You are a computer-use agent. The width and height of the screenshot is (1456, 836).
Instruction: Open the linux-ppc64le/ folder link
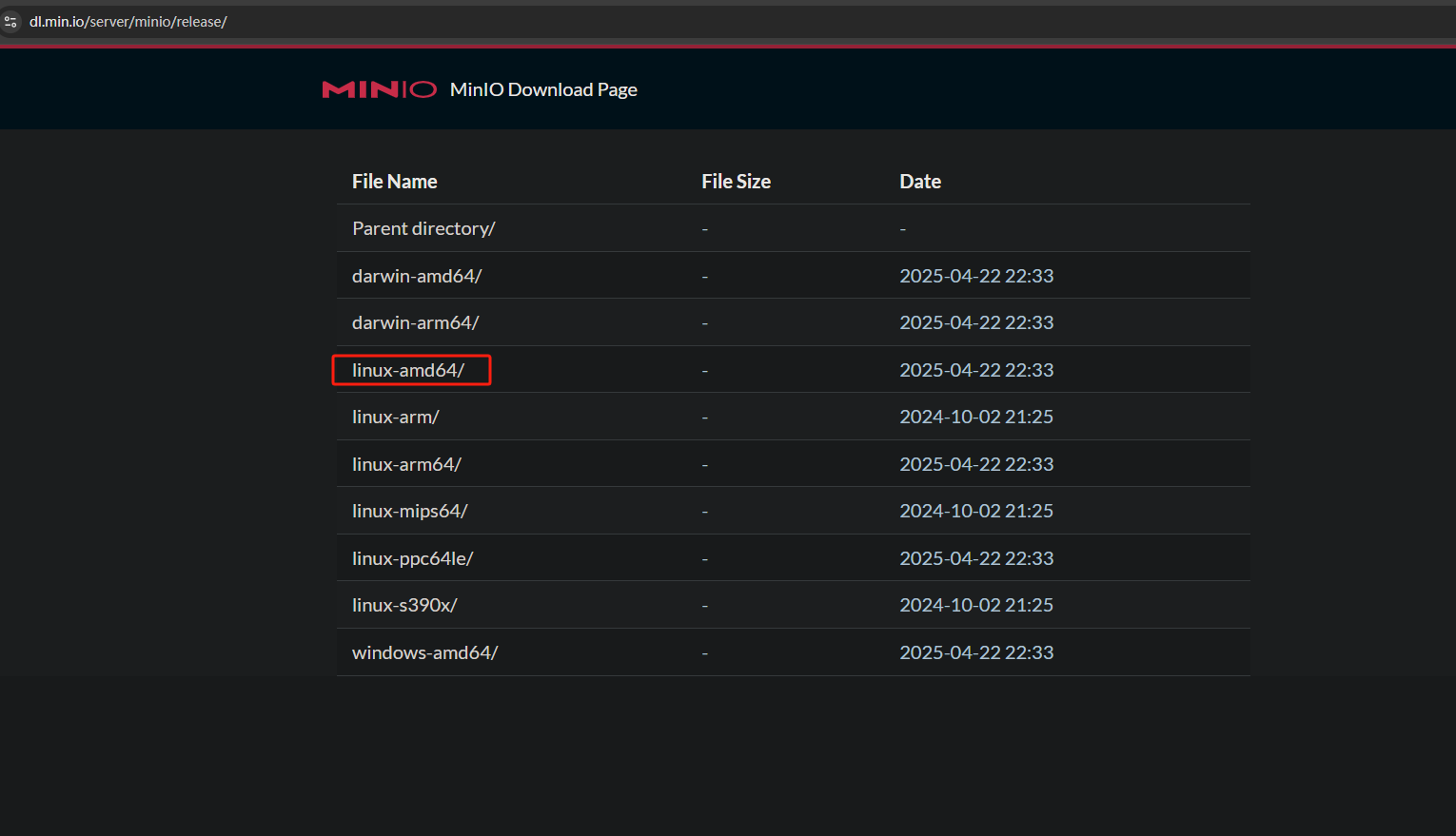point(413,558)
